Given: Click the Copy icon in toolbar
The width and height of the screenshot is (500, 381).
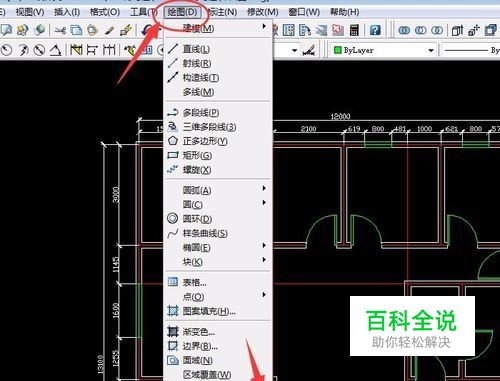Looking at the screenshot, I should point(76,30).
